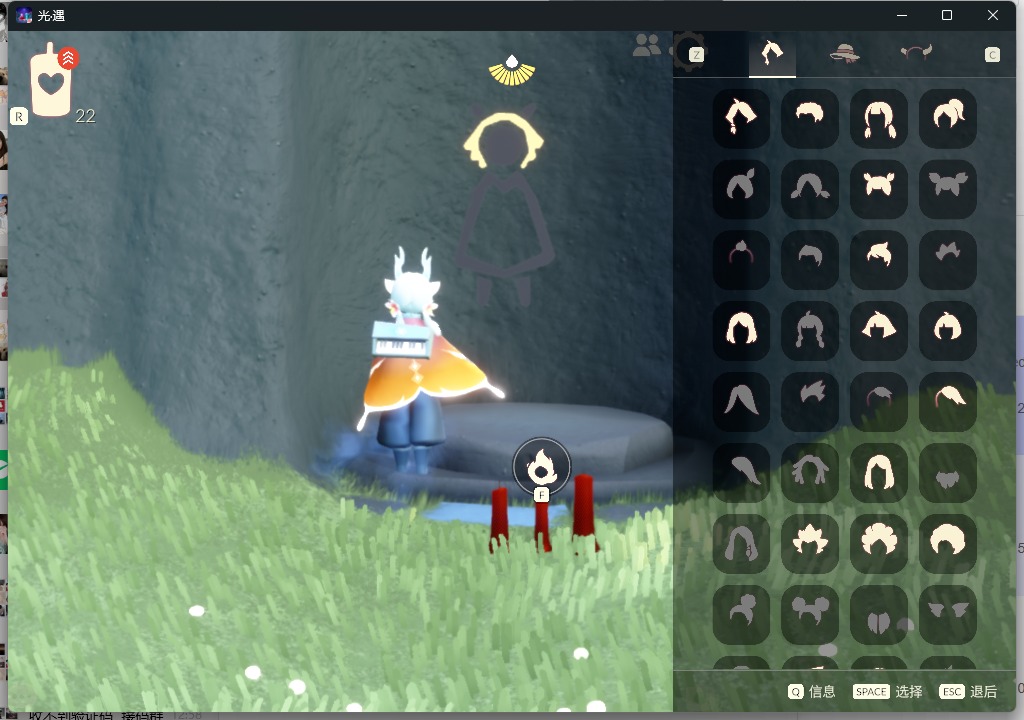1024x720 pixels.
Task: Click the Q 信息 info button
Action: point(812,692)
